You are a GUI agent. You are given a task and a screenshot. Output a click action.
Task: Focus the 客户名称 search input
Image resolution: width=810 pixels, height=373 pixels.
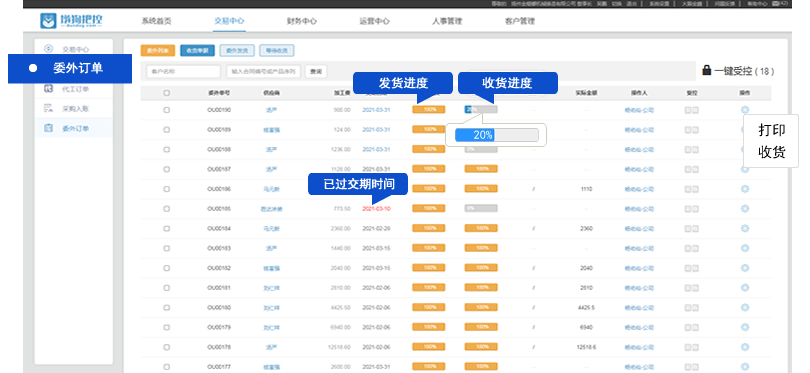click(183, 71)
